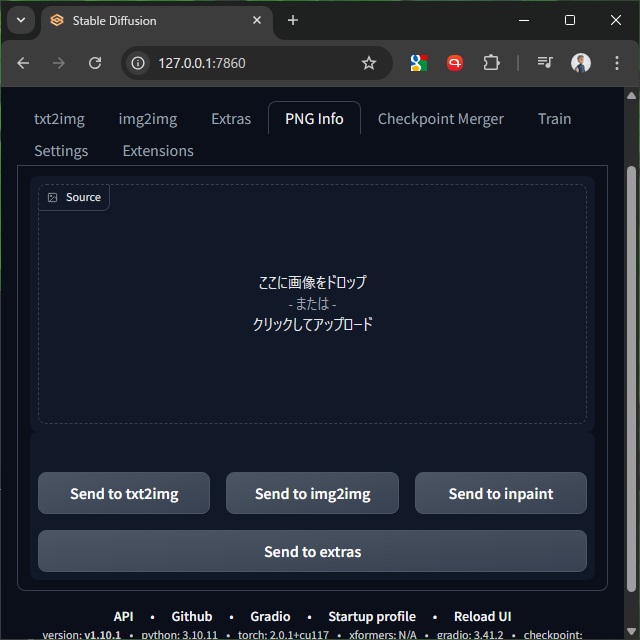The height and width of the screenshot is (640, 640).
Task: Bookmark this page with star icon
Action: click(x=369, y=63)
